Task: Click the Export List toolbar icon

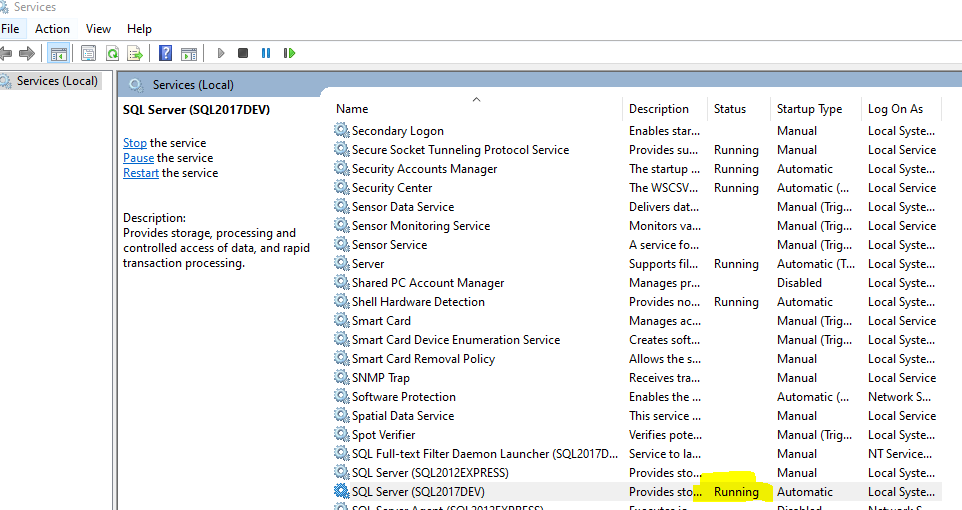Action: 135,53
